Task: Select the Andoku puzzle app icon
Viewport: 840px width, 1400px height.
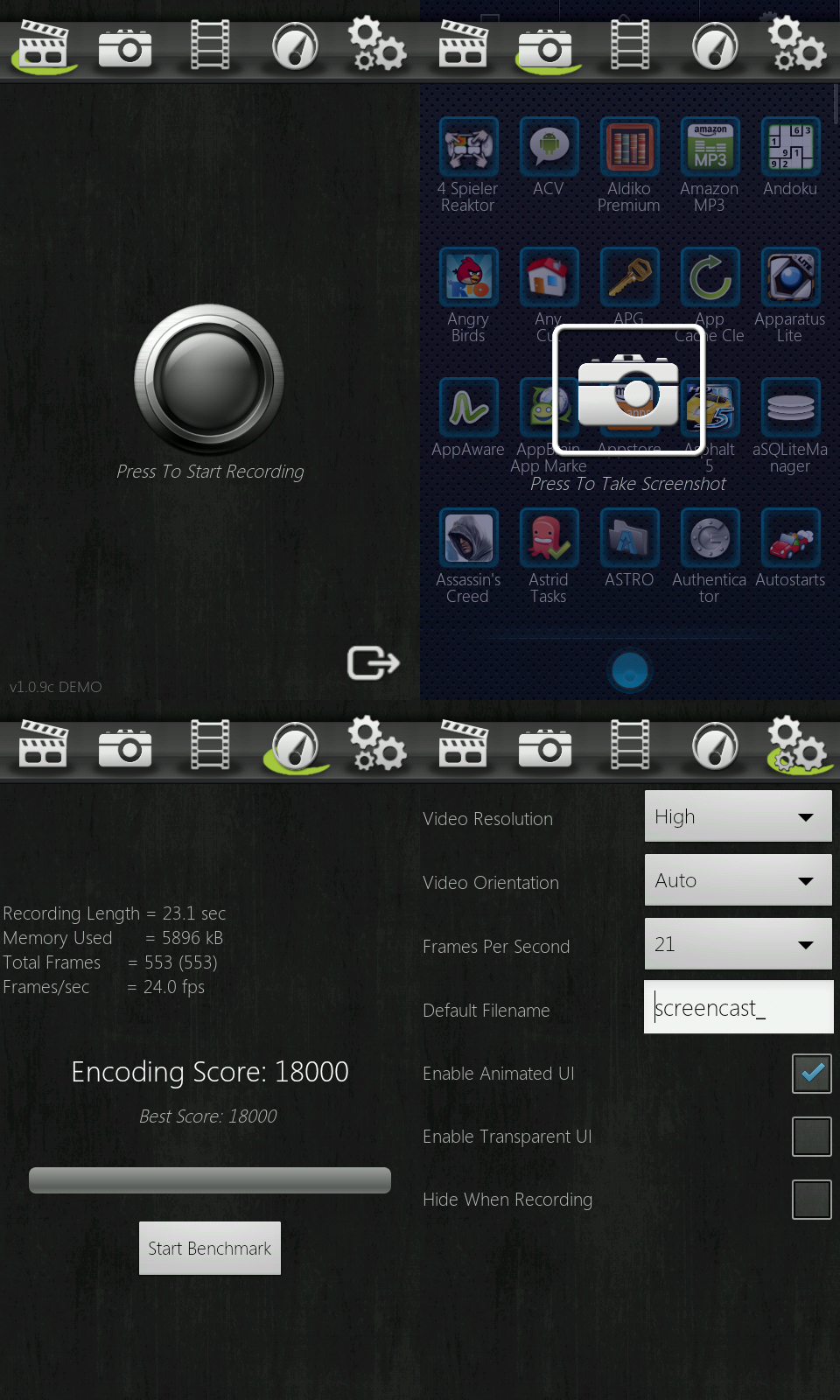Action: click(x=790, y=147)
